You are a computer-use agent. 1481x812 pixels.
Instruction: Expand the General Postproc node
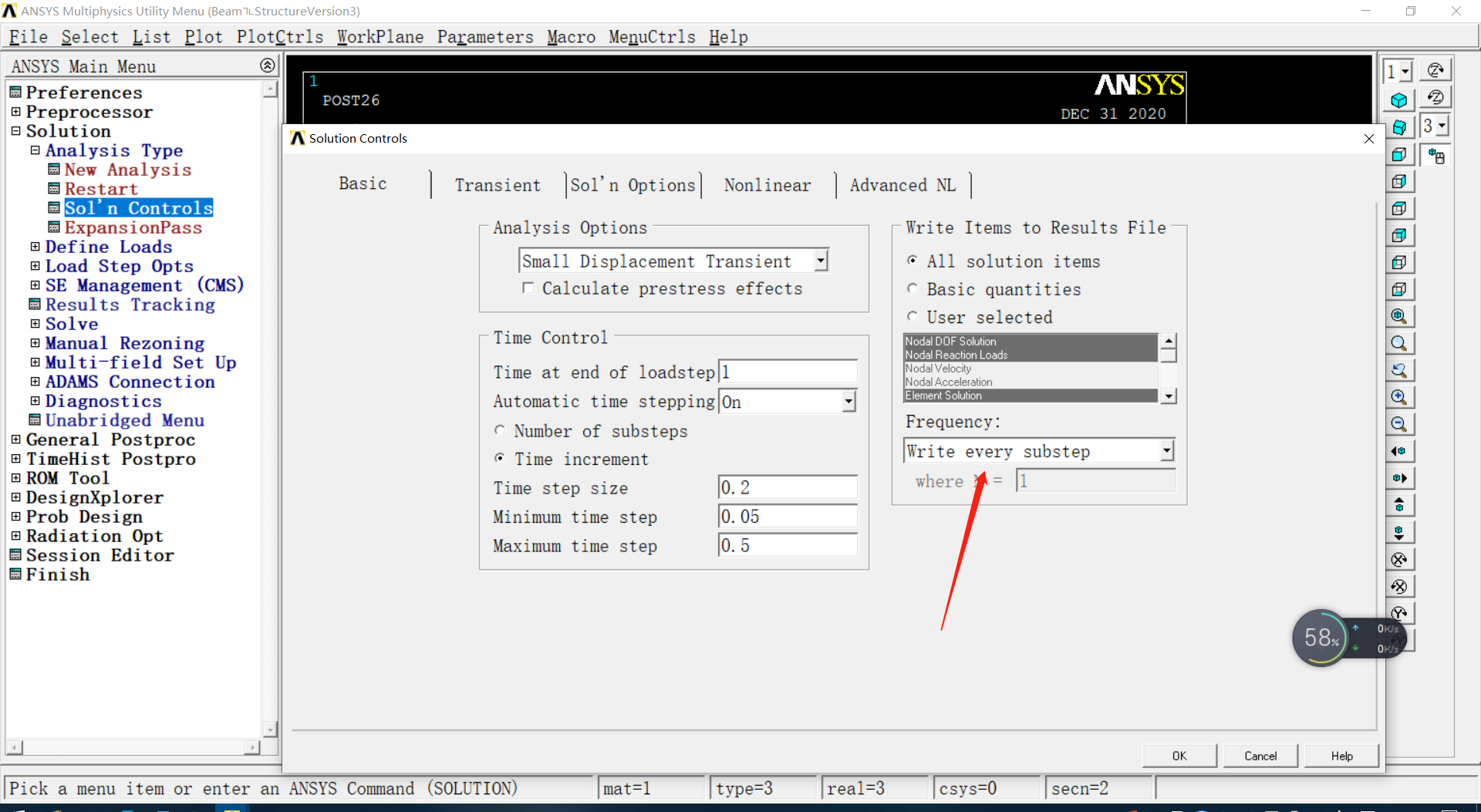(x=15, y=440)
